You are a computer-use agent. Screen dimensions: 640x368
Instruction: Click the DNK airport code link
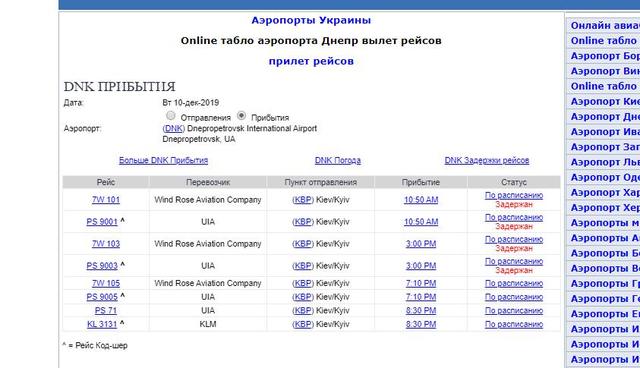pyautogui.click(x=173, y=129)
